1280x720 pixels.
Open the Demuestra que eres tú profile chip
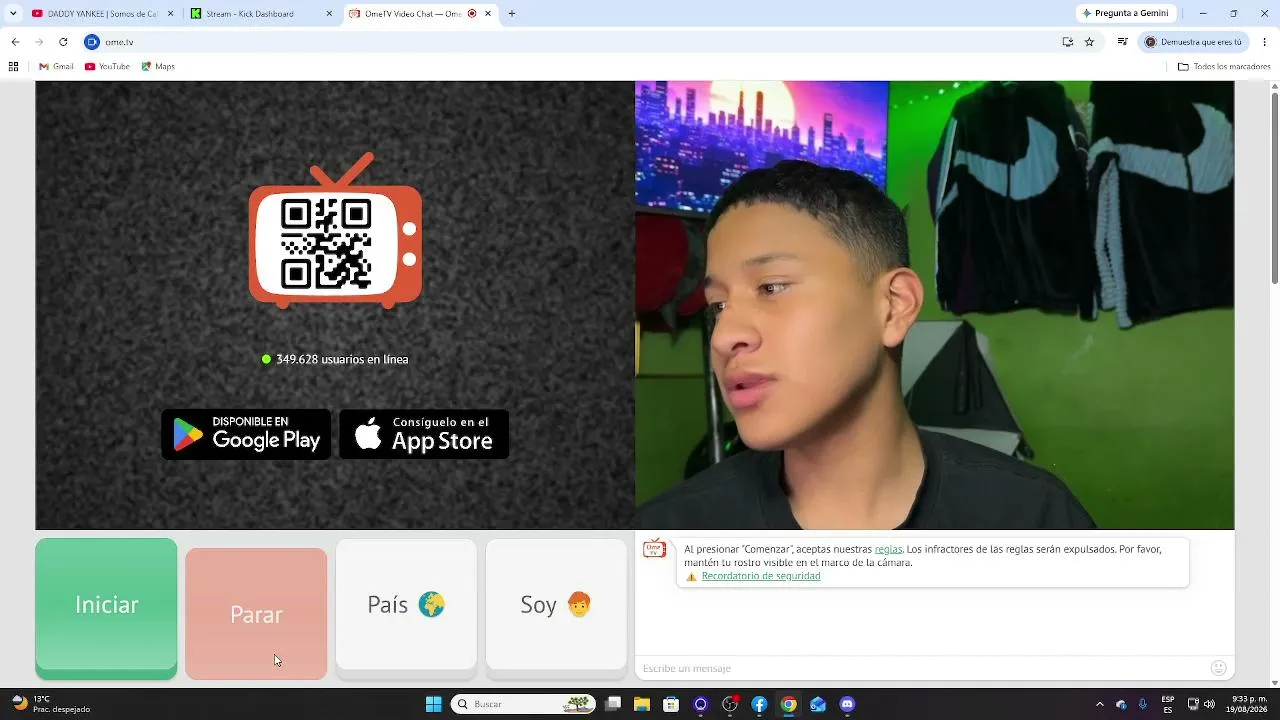tap(1194, 42)
